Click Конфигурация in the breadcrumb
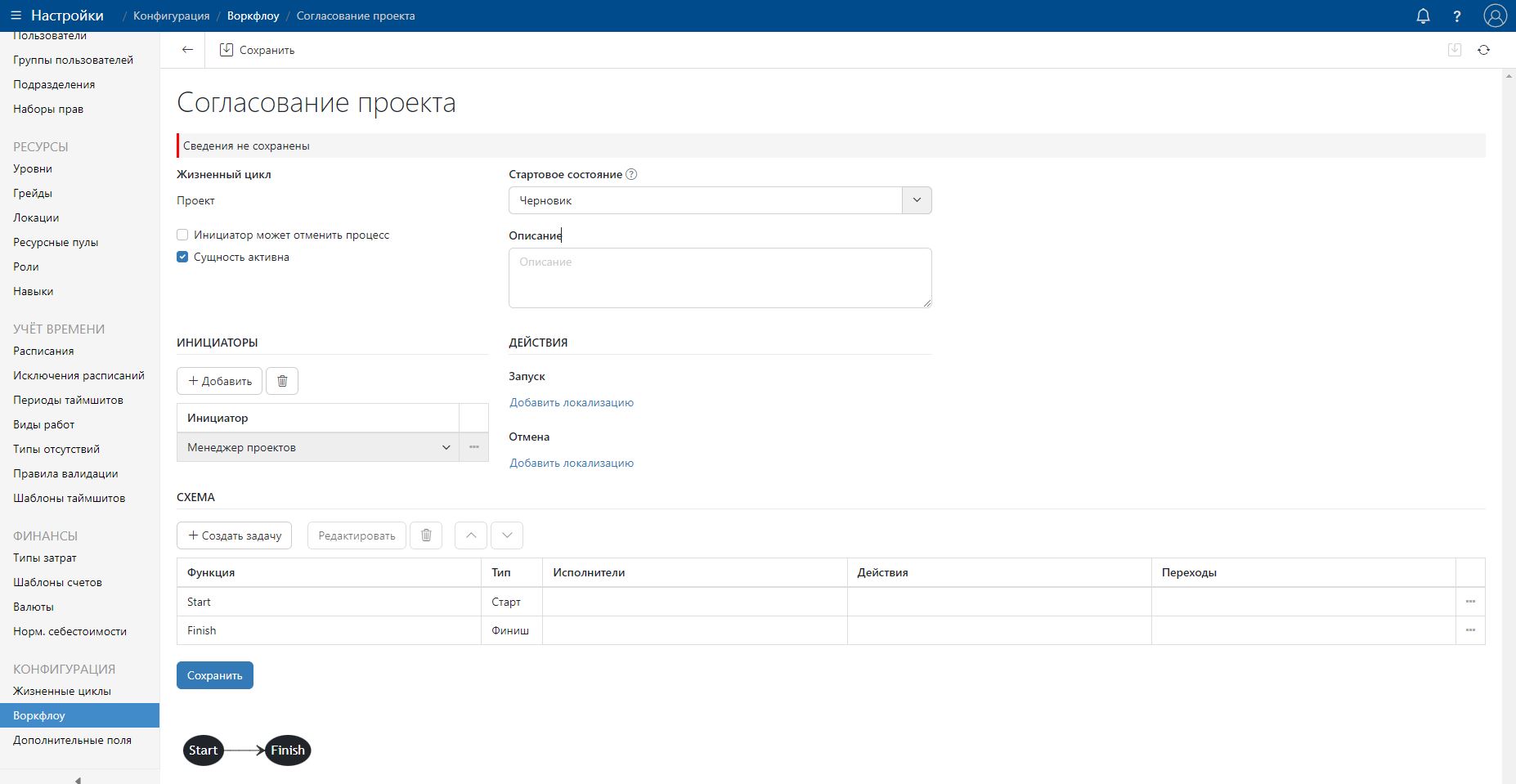This screenshot has width=1516, height=784. [171, 16]
